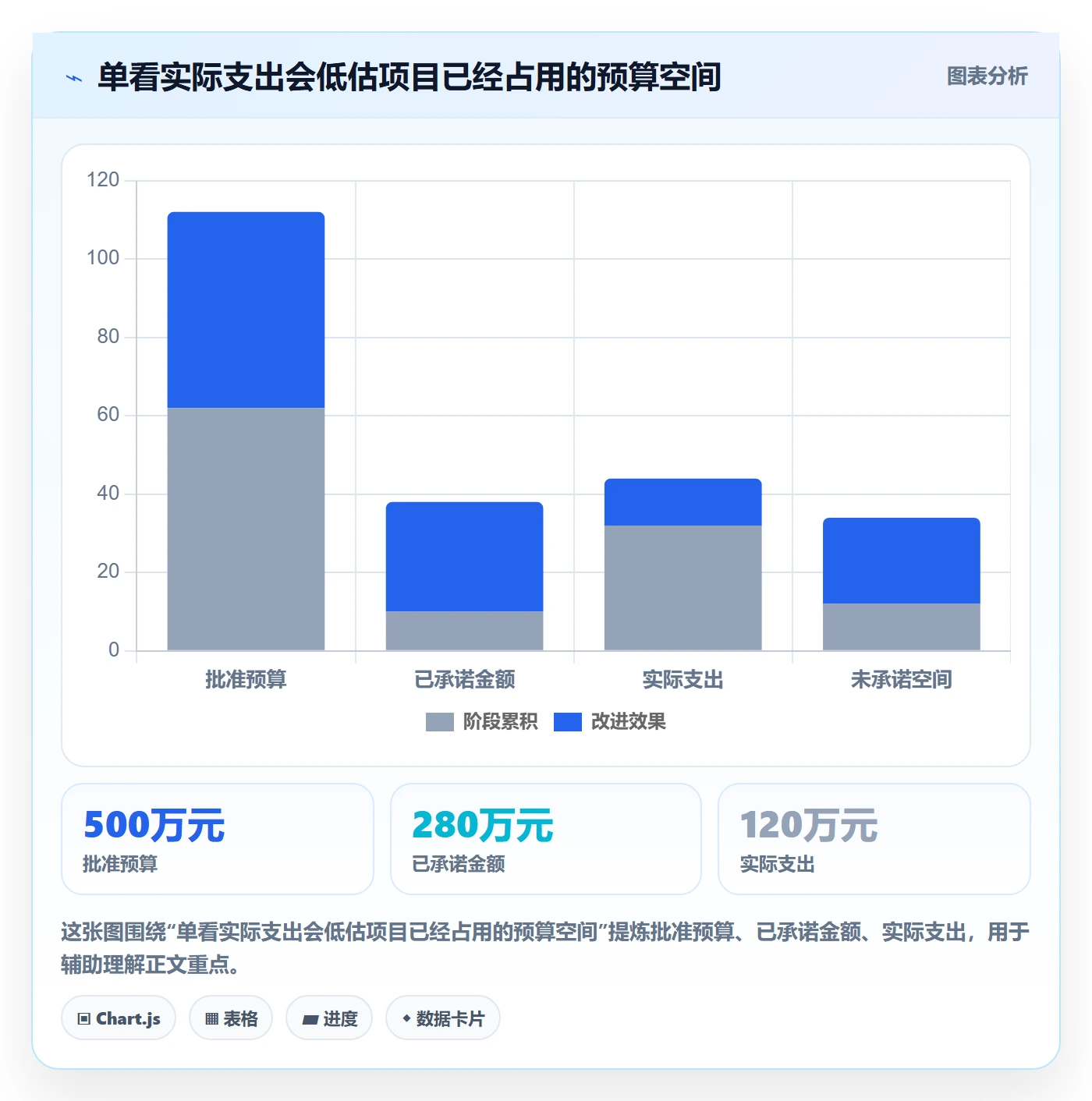Select the 进度 tag chip
Image resolution: width=1092 pixels, height=1101 pixels.
(x=329, y=1018)
